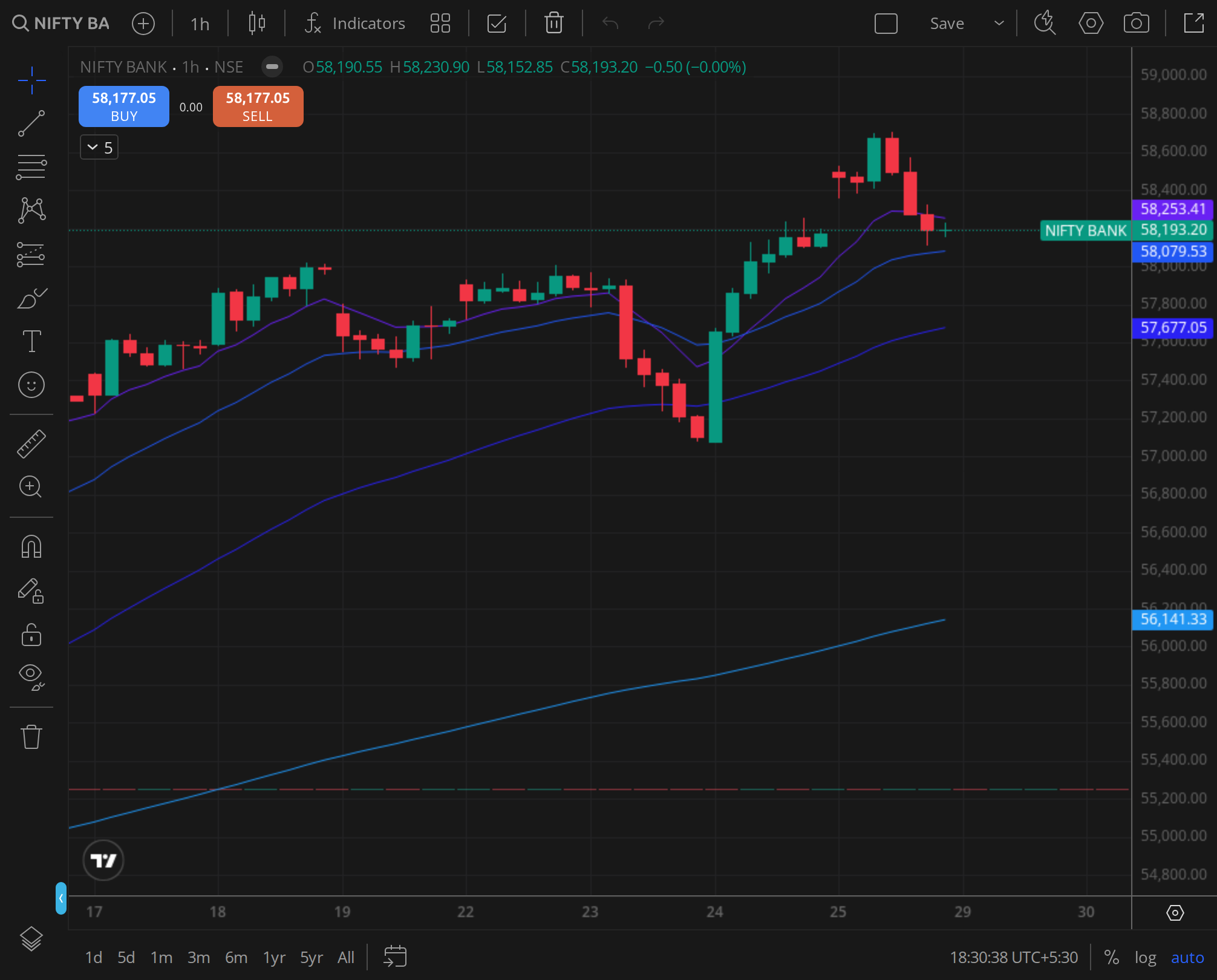Save the chart layout
This screenshot has height=980, width=1217.
pyautogui.click(x=947, y=24)
